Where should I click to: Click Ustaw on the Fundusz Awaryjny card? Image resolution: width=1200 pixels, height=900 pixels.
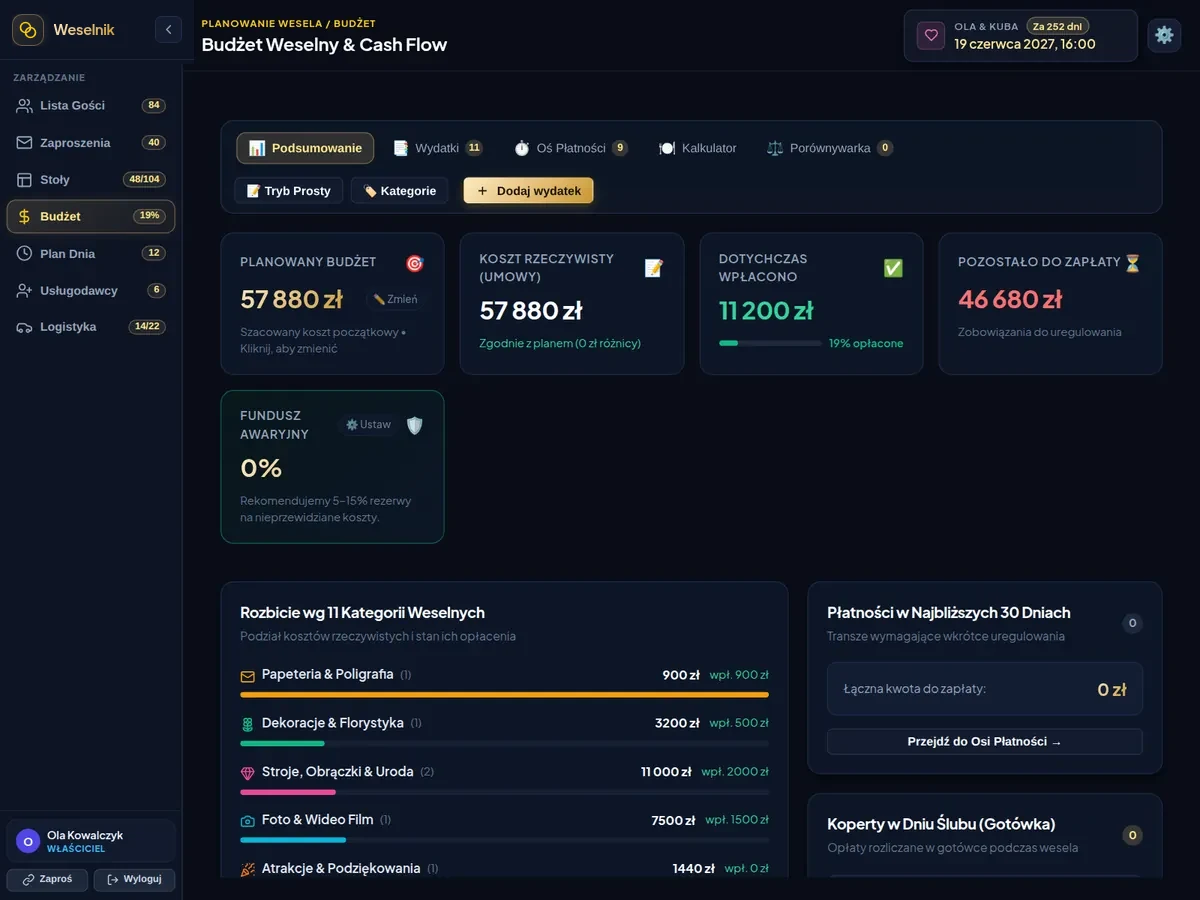tap(369, 425)
